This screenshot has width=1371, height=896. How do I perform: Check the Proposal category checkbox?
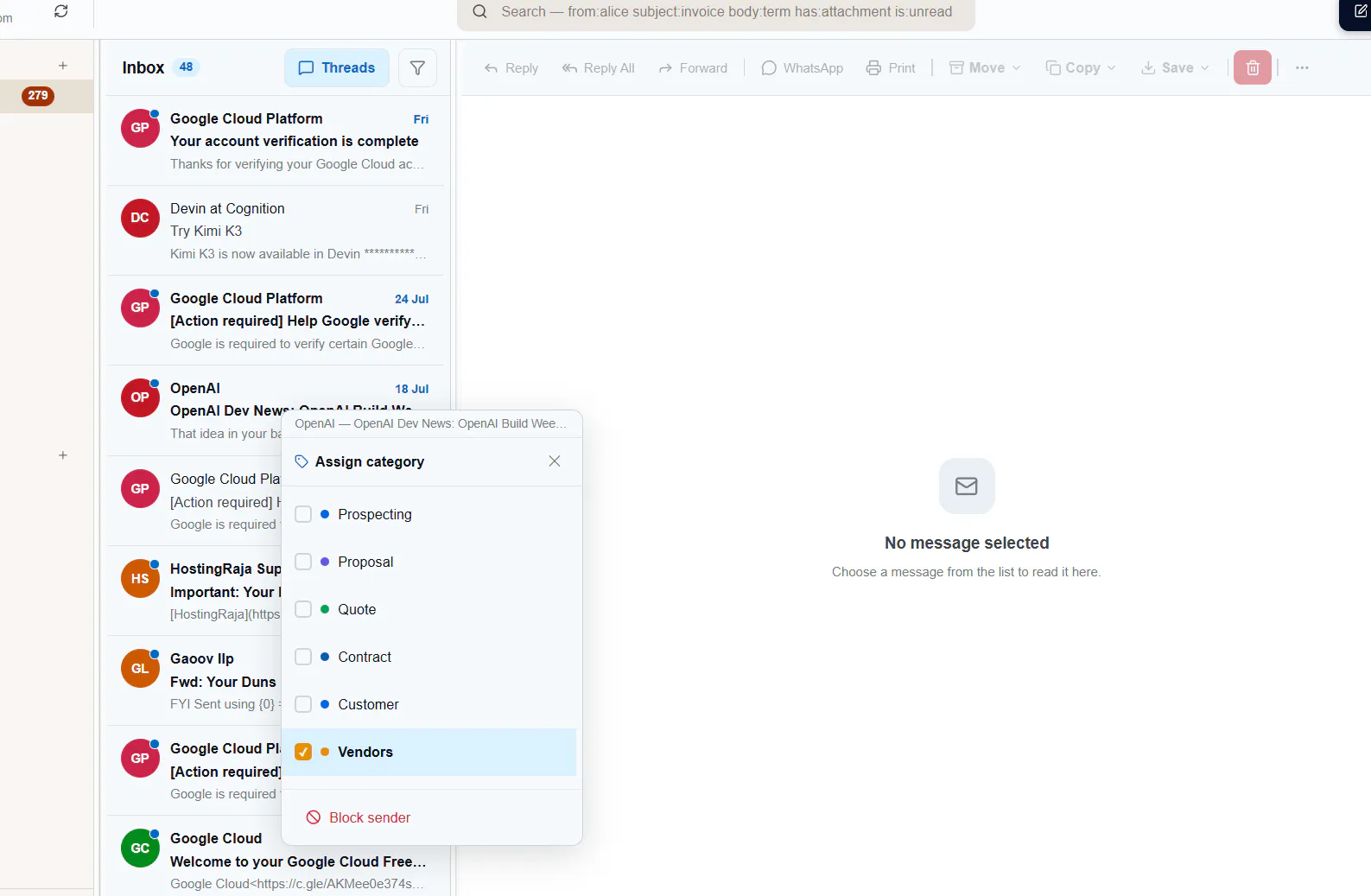coord(303,562)
